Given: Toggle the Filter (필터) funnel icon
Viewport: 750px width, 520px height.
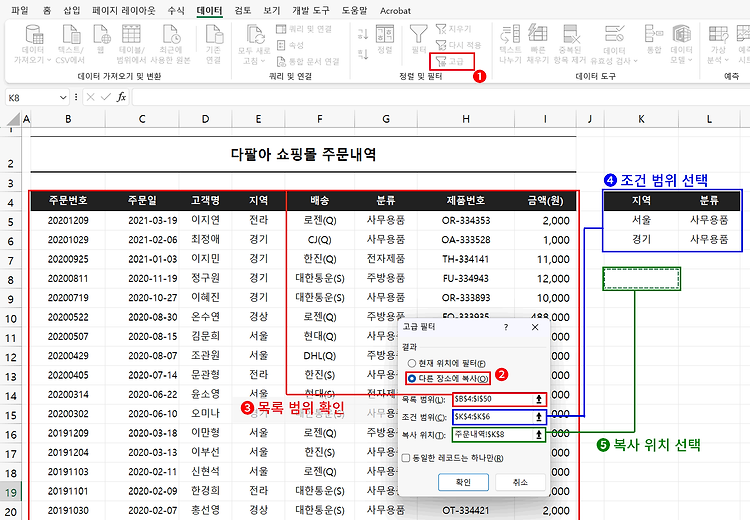Looking at the screenshot, I should [x=419, y=34].
